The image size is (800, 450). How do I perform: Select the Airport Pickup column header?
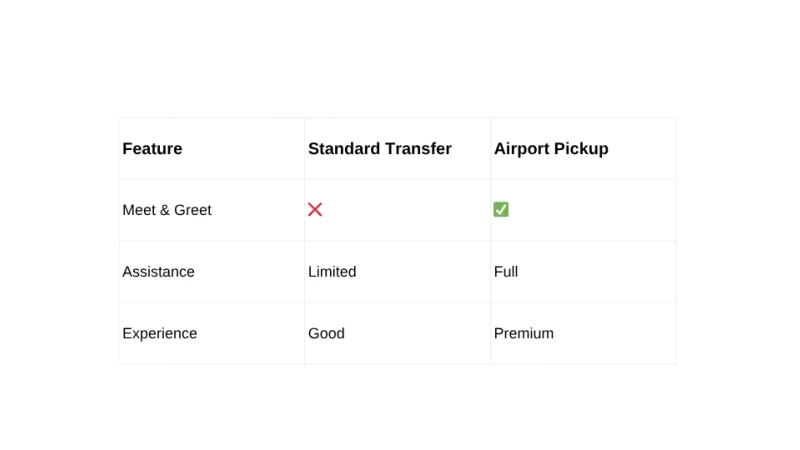pyautogui.click(x=551, y=149)
